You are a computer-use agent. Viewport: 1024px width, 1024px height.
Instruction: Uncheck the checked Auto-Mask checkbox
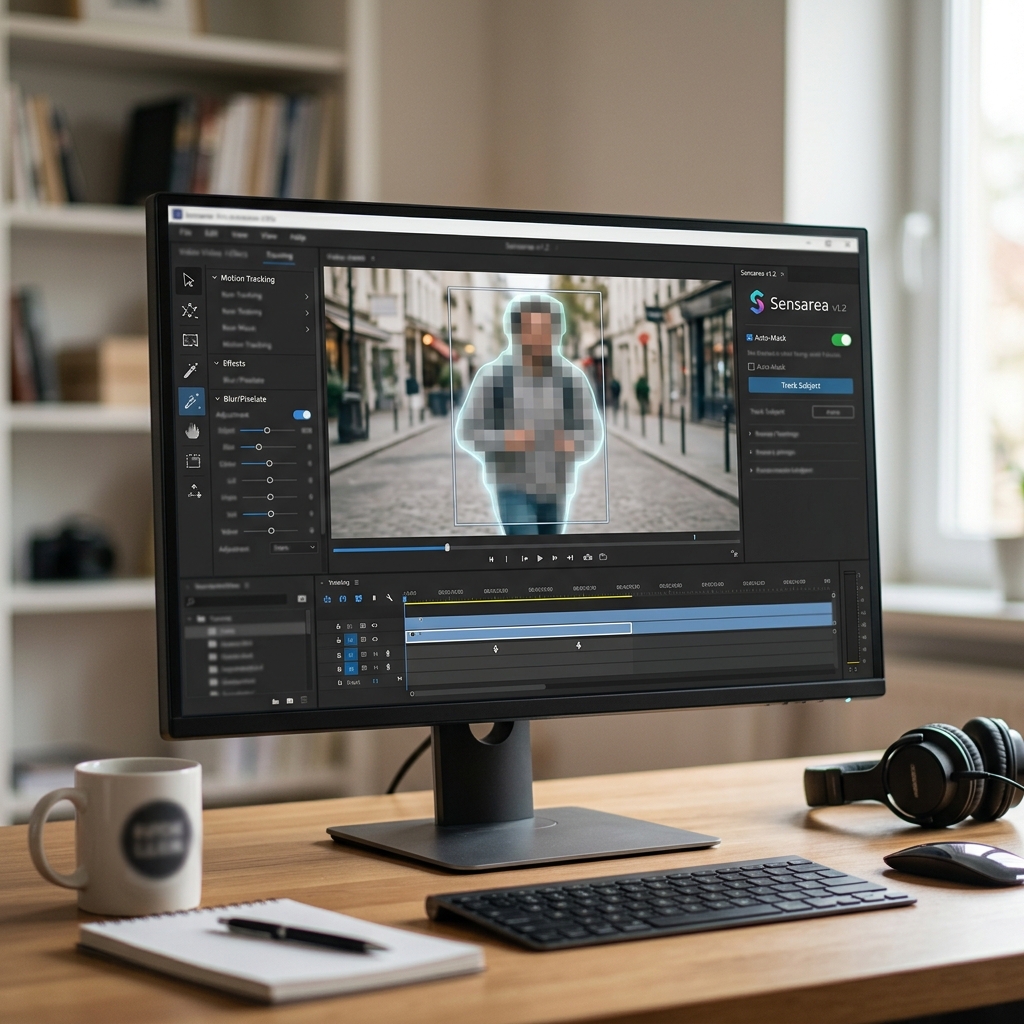[x=750, y=338]
